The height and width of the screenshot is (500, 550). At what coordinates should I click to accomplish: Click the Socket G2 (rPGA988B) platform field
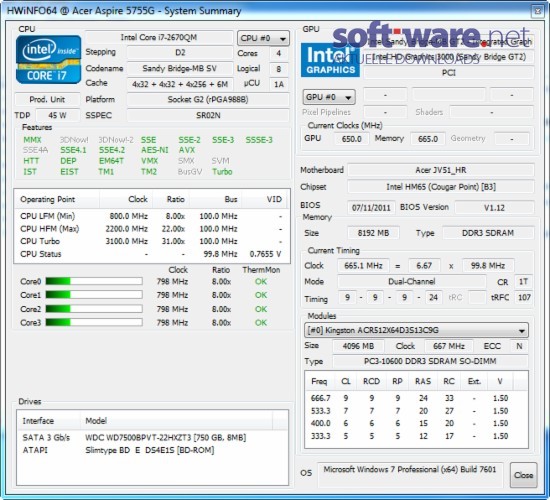coord(208,100)
